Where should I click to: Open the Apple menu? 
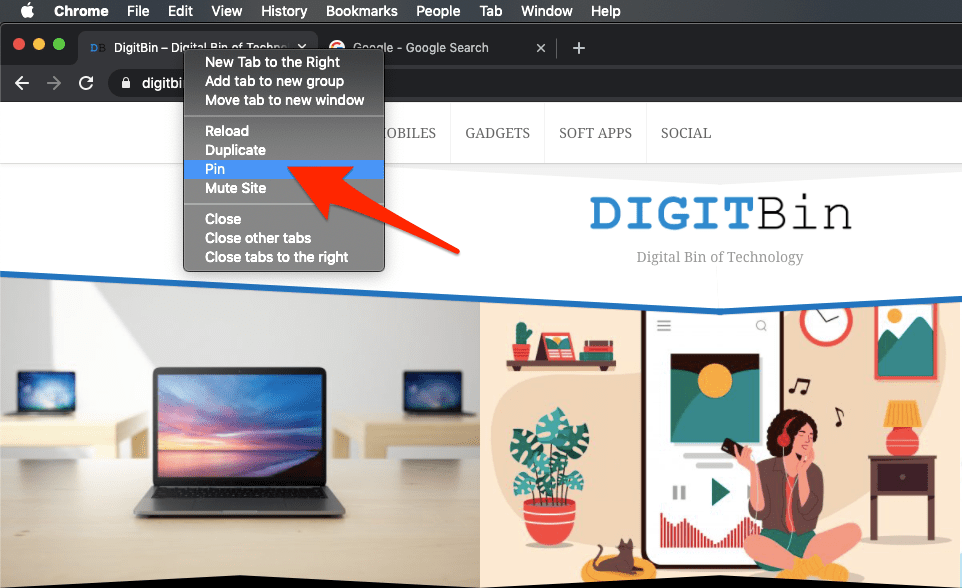[x=27, y=11]
